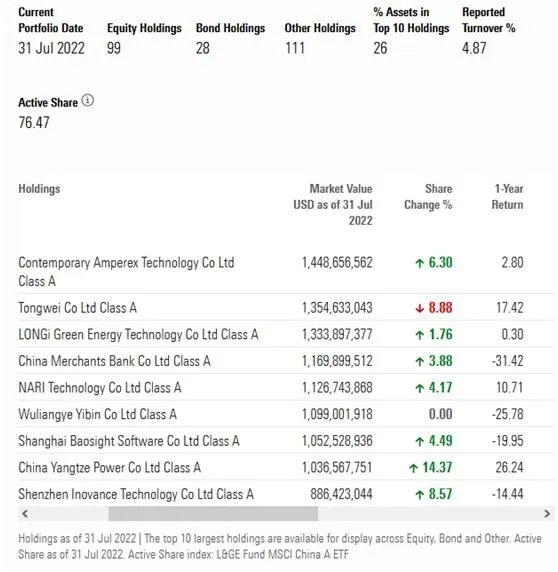Open China Yangtze Power holding
The image size is (558, 572).
tap(109, 468)
